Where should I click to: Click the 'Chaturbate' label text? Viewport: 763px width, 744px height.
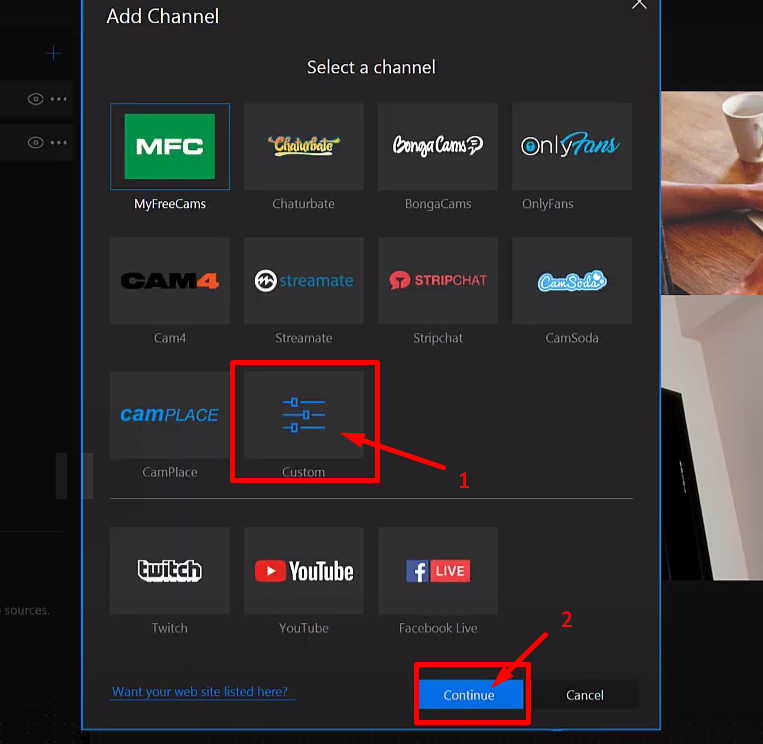coord(303,204)
